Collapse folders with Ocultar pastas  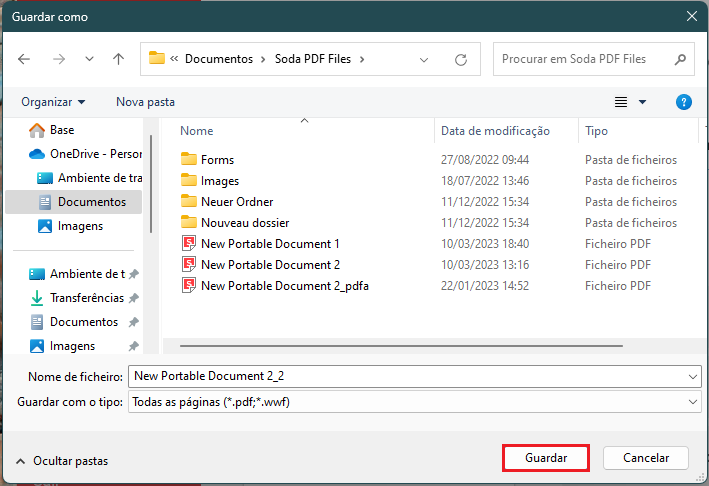(62, 461)
